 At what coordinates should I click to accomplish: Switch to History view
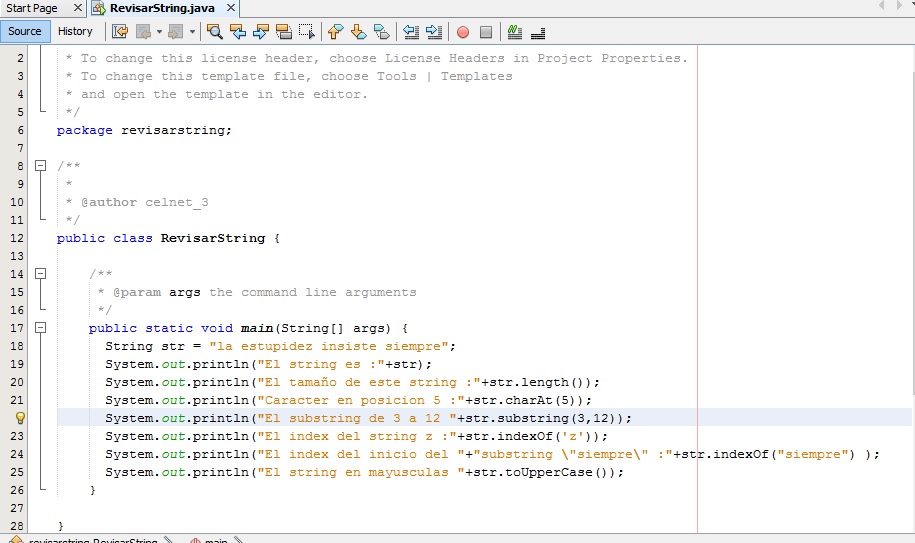[x=75, y=31]
